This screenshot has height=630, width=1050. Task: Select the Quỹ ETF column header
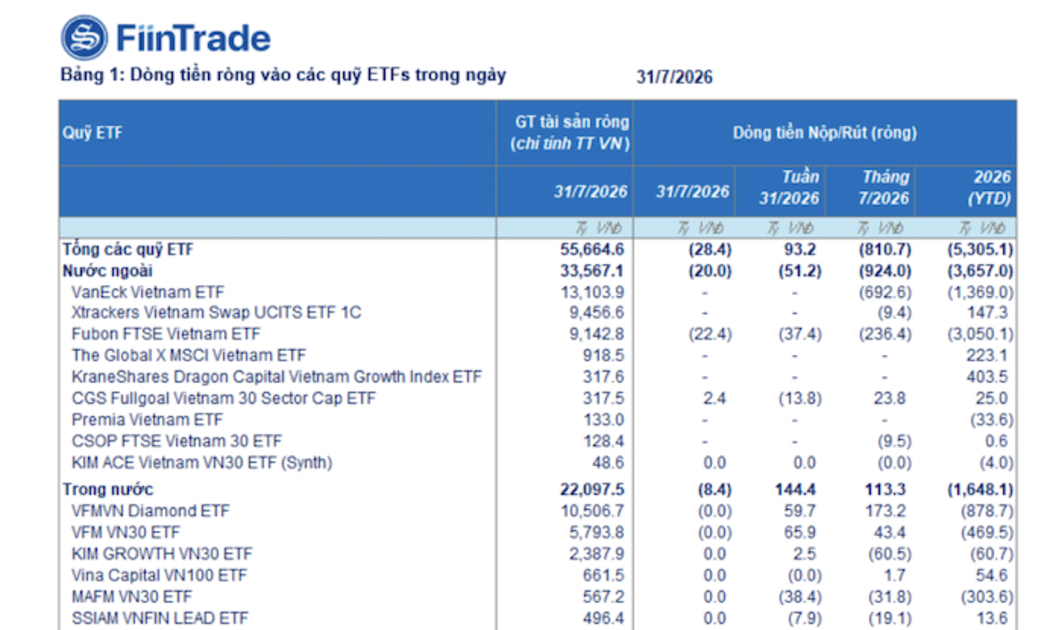click(x=277, y=133)
